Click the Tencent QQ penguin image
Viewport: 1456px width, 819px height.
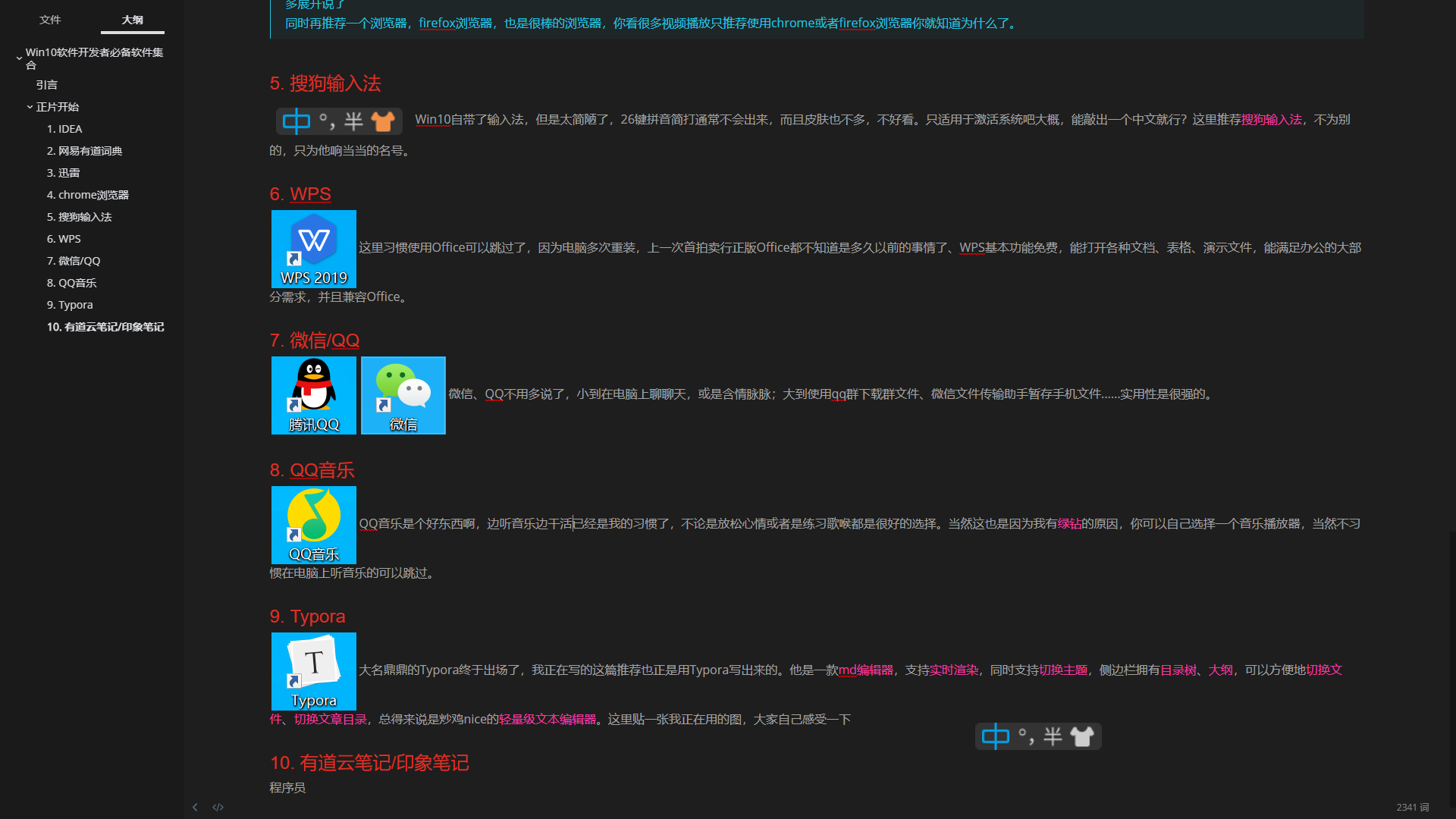coord(314,395)
